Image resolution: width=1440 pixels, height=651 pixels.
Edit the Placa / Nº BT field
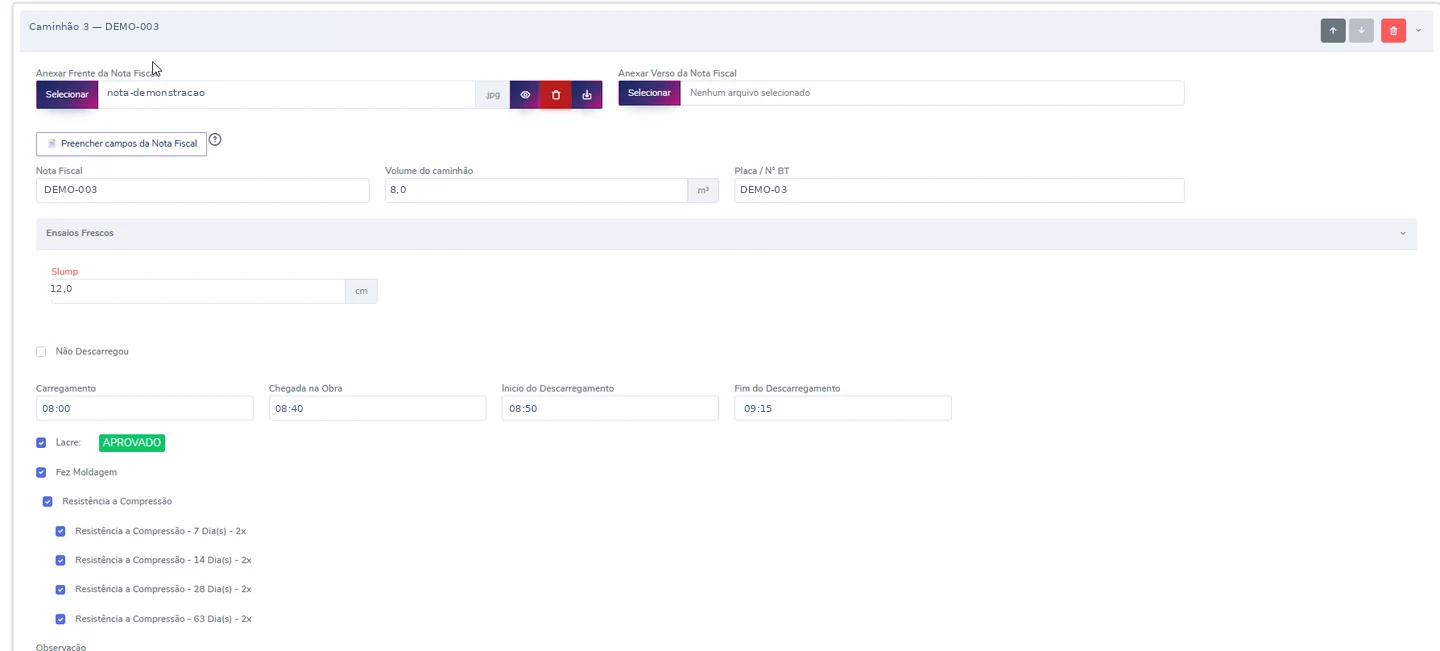coord(959,190)
